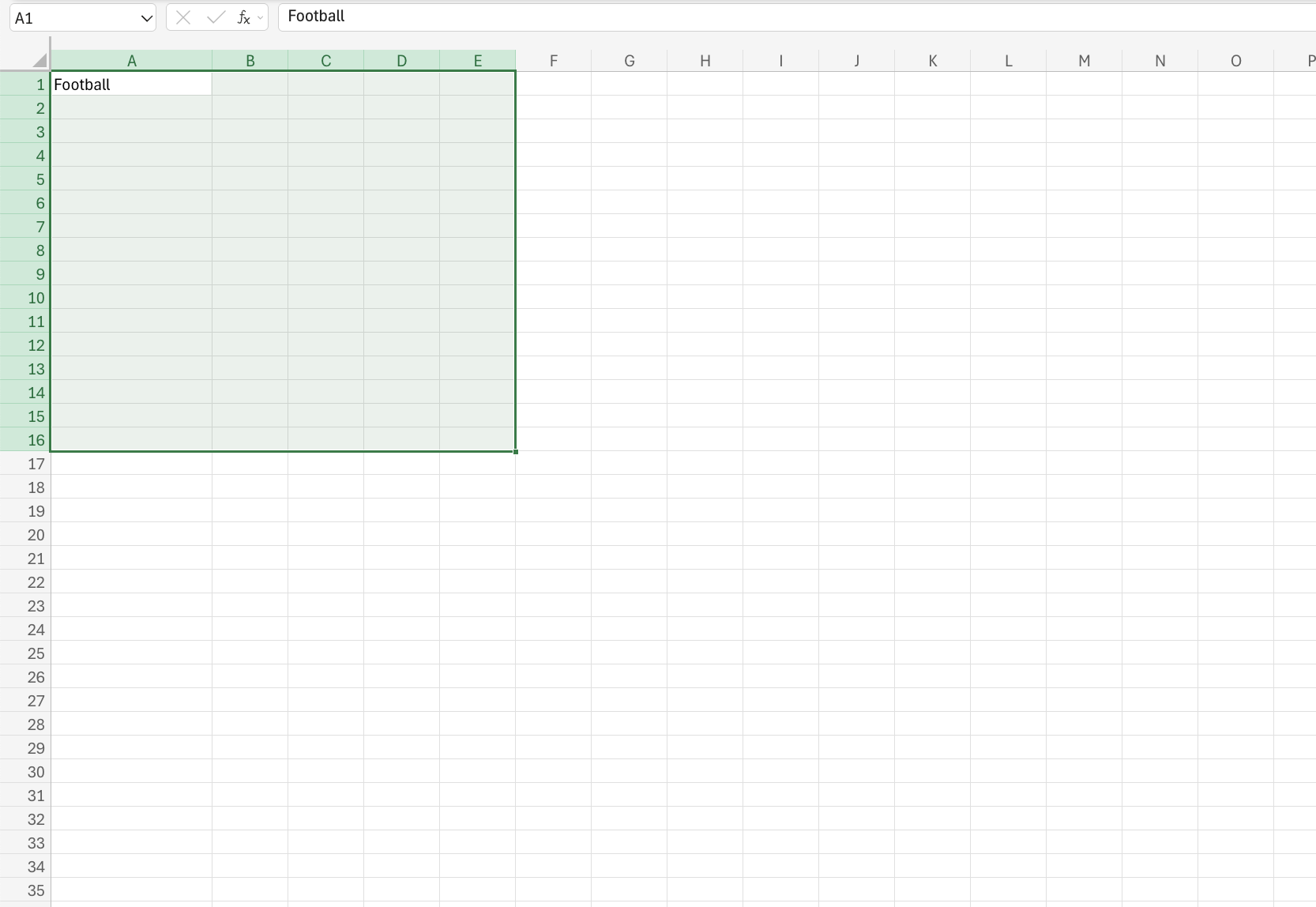Select row 20 header
The width and height of the screenshot is (1316, 907).
(x=35, y=535)
